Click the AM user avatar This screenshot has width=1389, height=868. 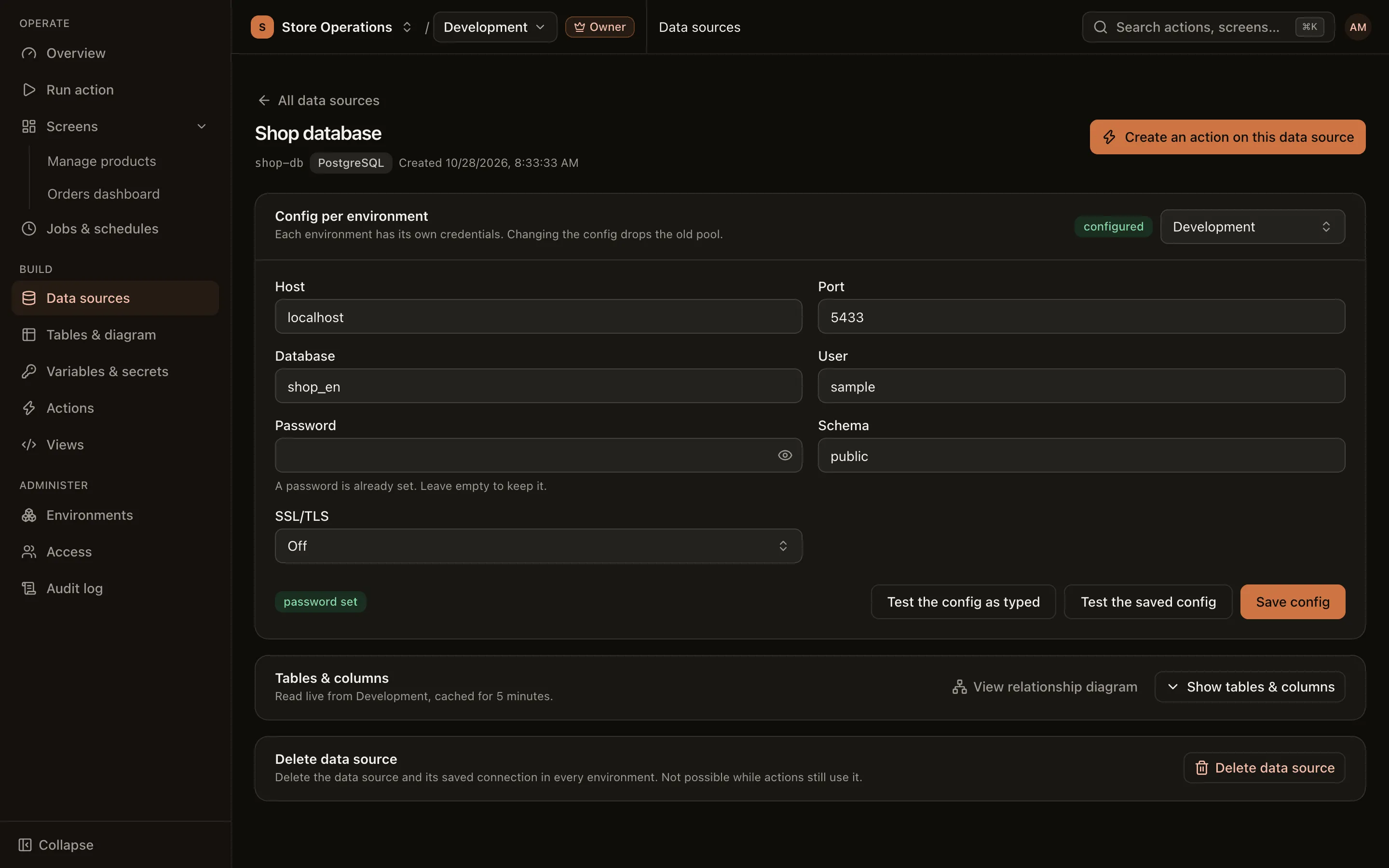click(1358, 27)
